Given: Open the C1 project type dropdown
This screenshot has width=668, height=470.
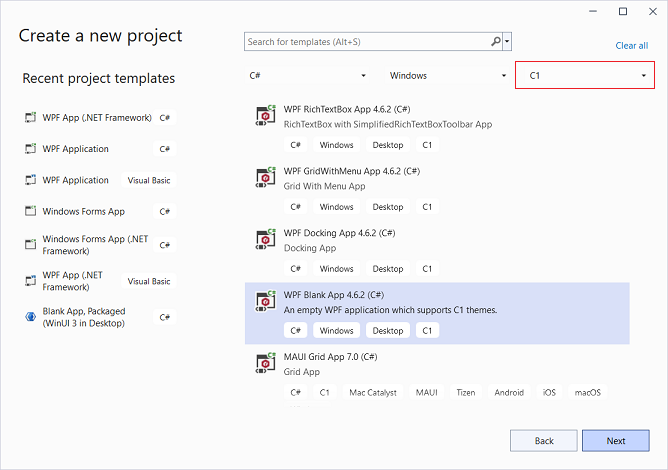Looking at the screenshot, I should (585, 75).
